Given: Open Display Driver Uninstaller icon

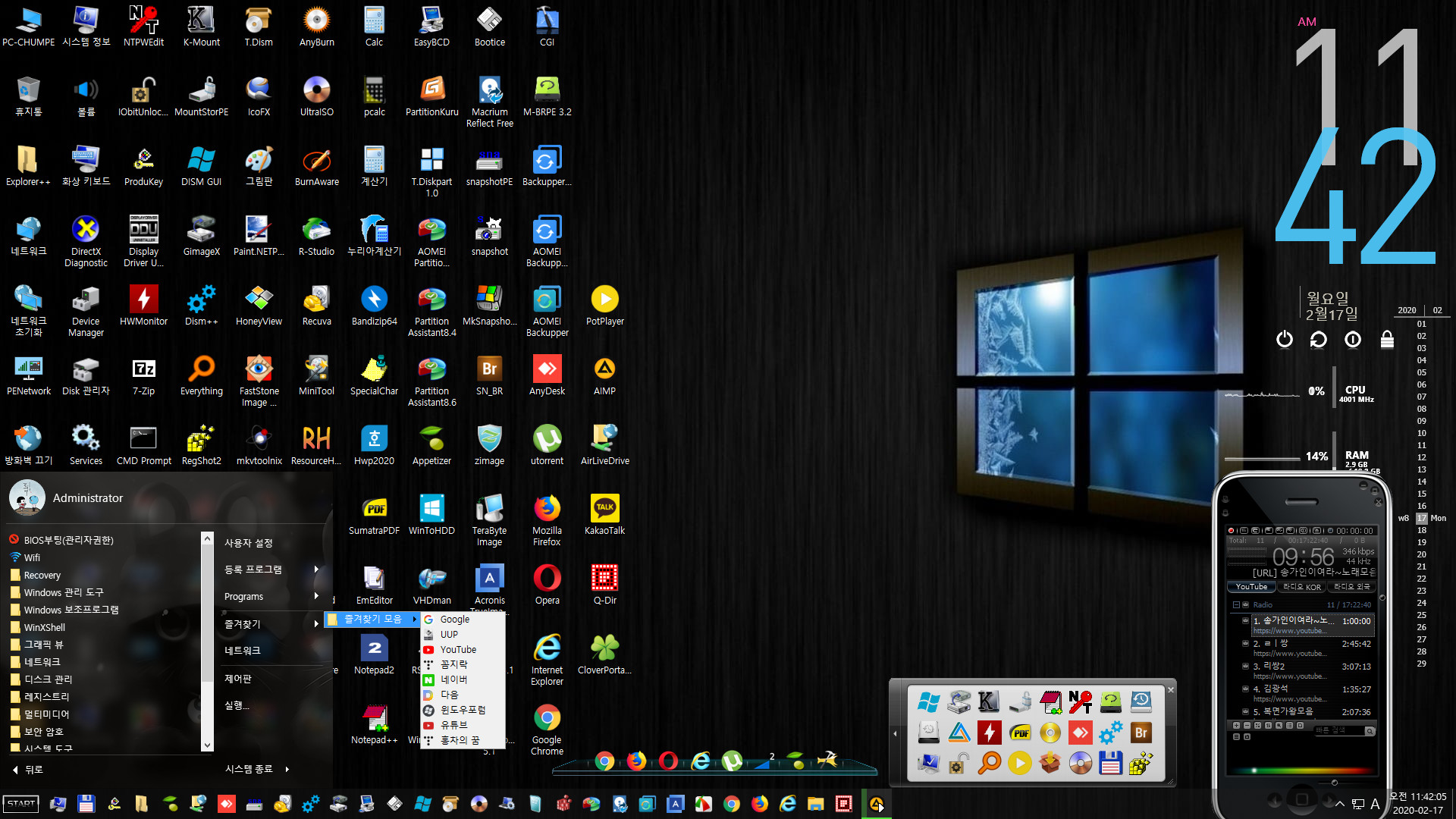Looking at the screenshot, I should [143, 240].
